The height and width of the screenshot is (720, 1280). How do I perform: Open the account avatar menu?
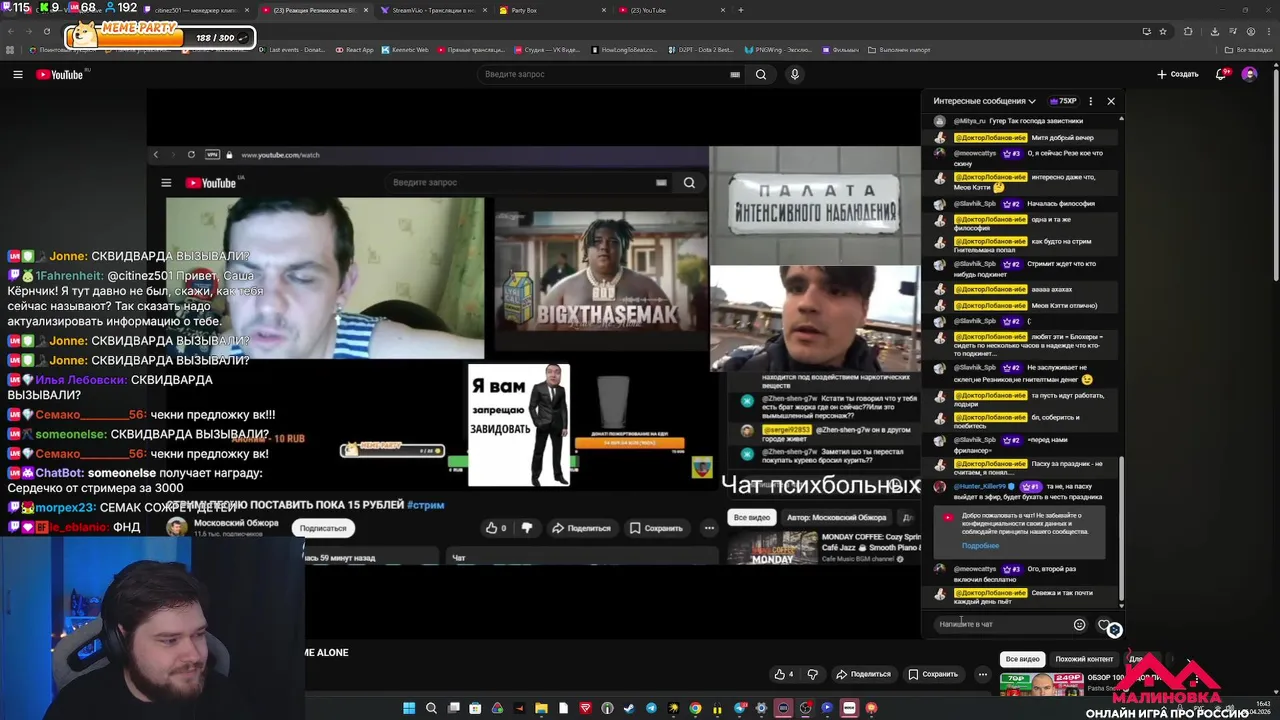click(1249, 74)
